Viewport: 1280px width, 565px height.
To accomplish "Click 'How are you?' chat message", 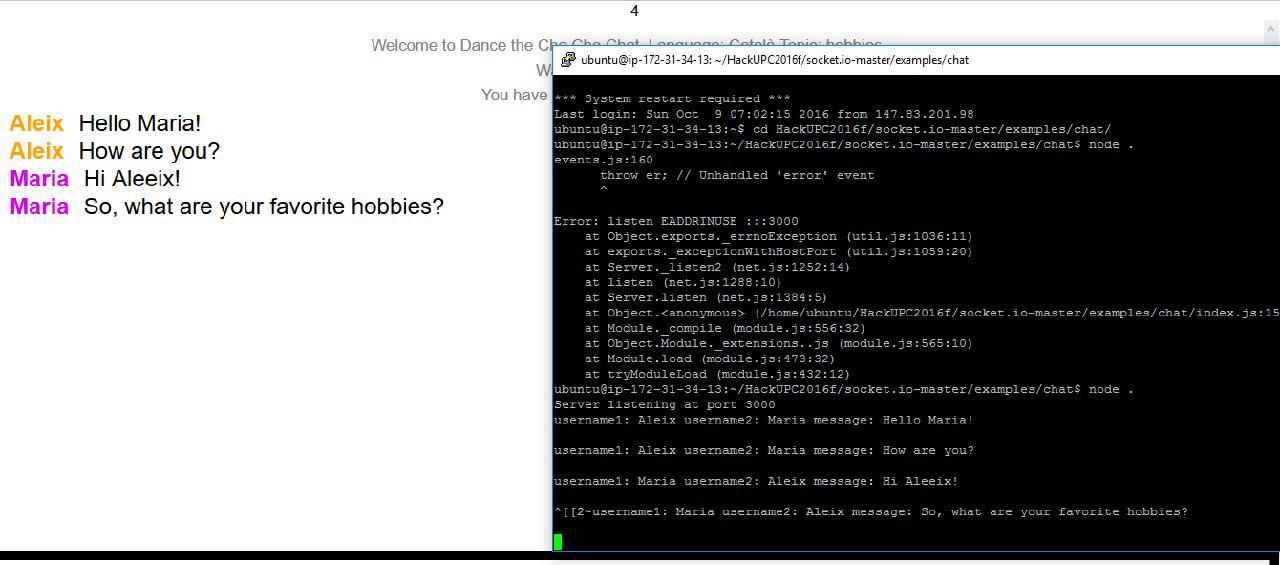I will pyautogui.click(x=149, y=151).
